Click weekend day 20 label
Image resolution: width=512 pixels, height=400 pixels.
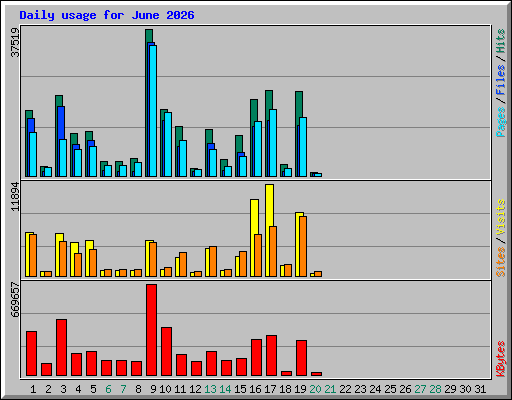click(315, 389)
